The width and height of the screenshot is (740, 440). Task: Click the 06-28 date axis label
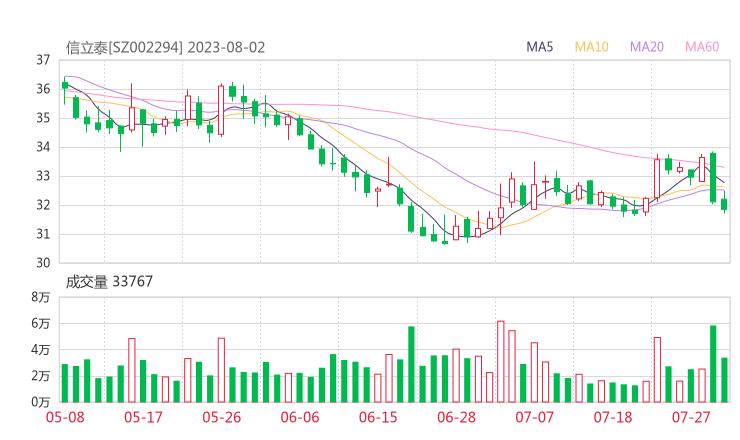click(x=456, y=417)
